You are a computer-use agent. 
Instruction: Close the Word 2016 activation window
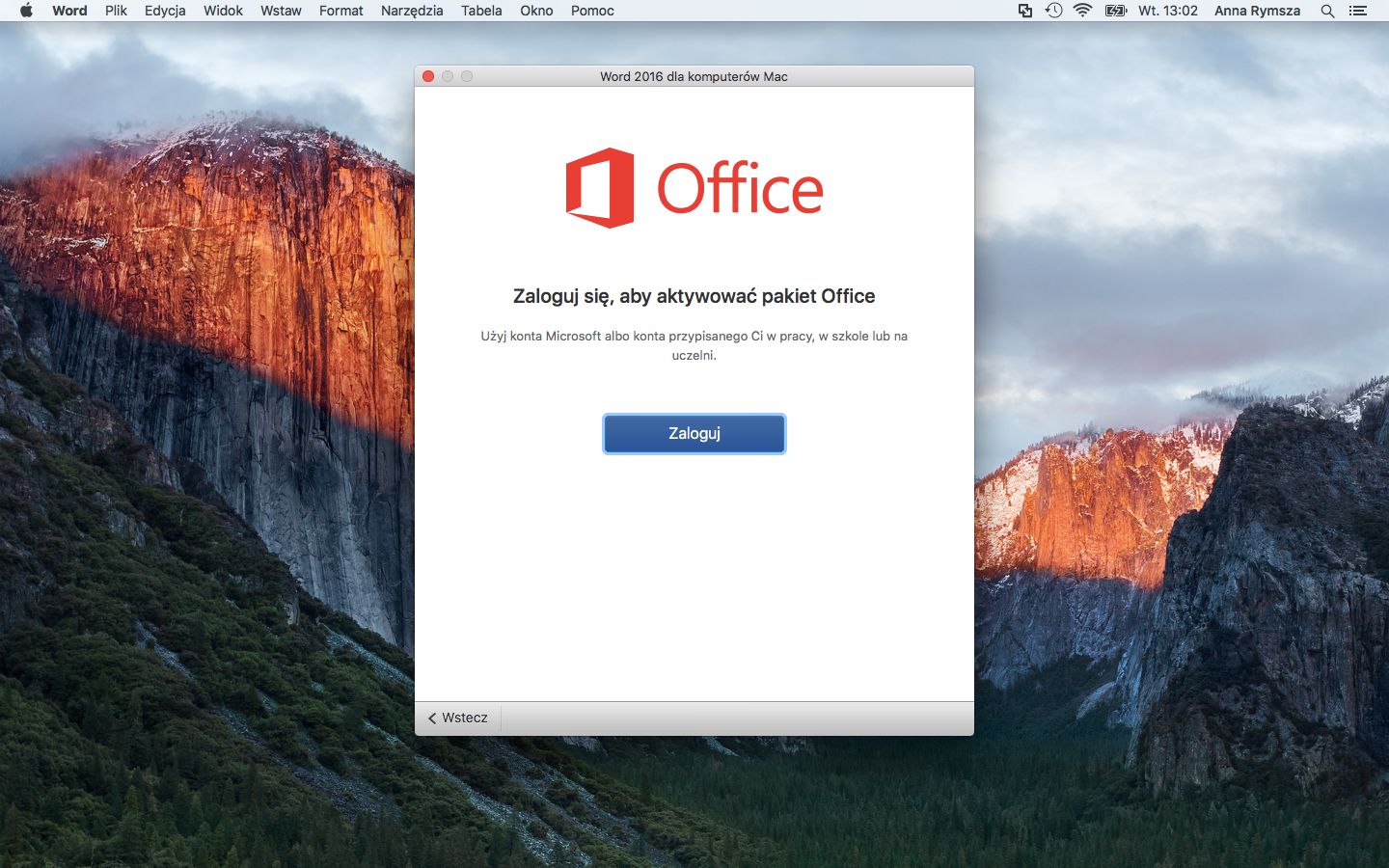click(x=428, y=76)
